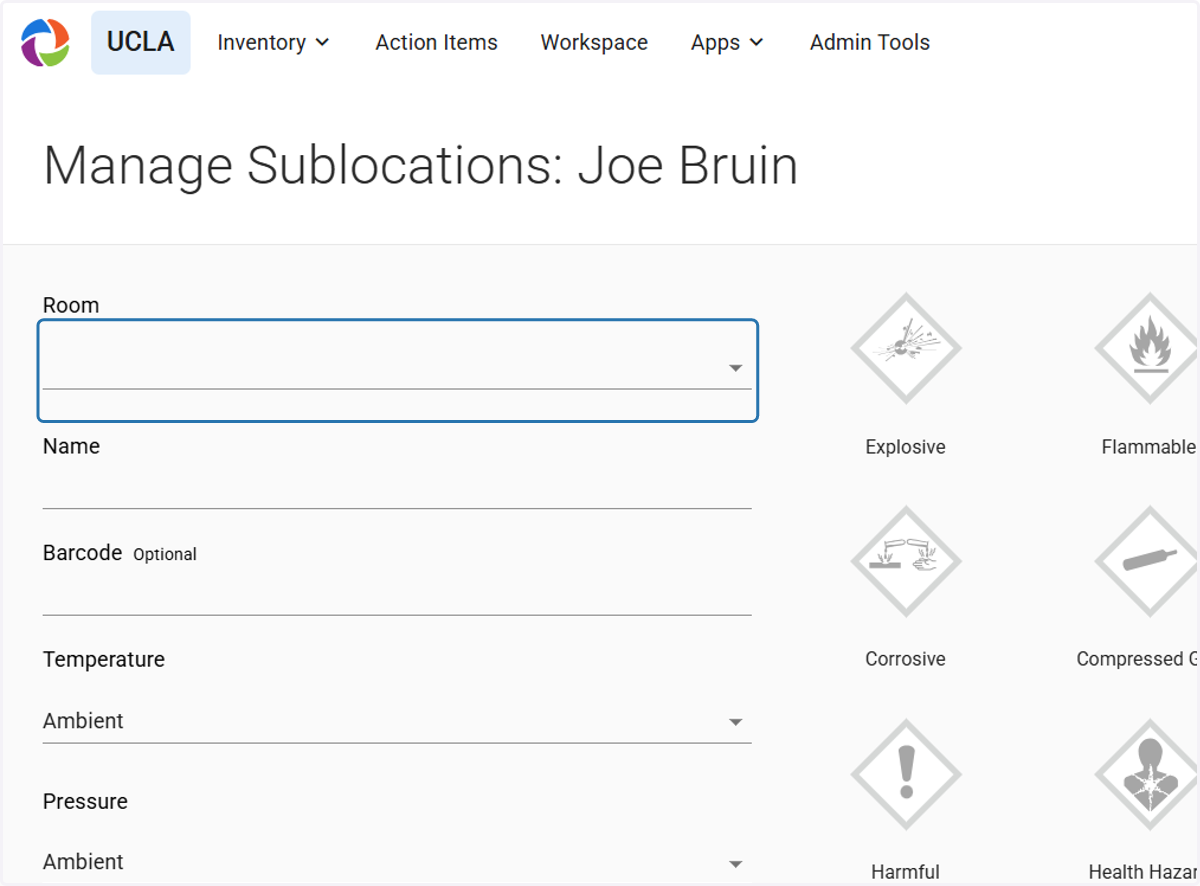Click the UCLA button

coord(141,42)
